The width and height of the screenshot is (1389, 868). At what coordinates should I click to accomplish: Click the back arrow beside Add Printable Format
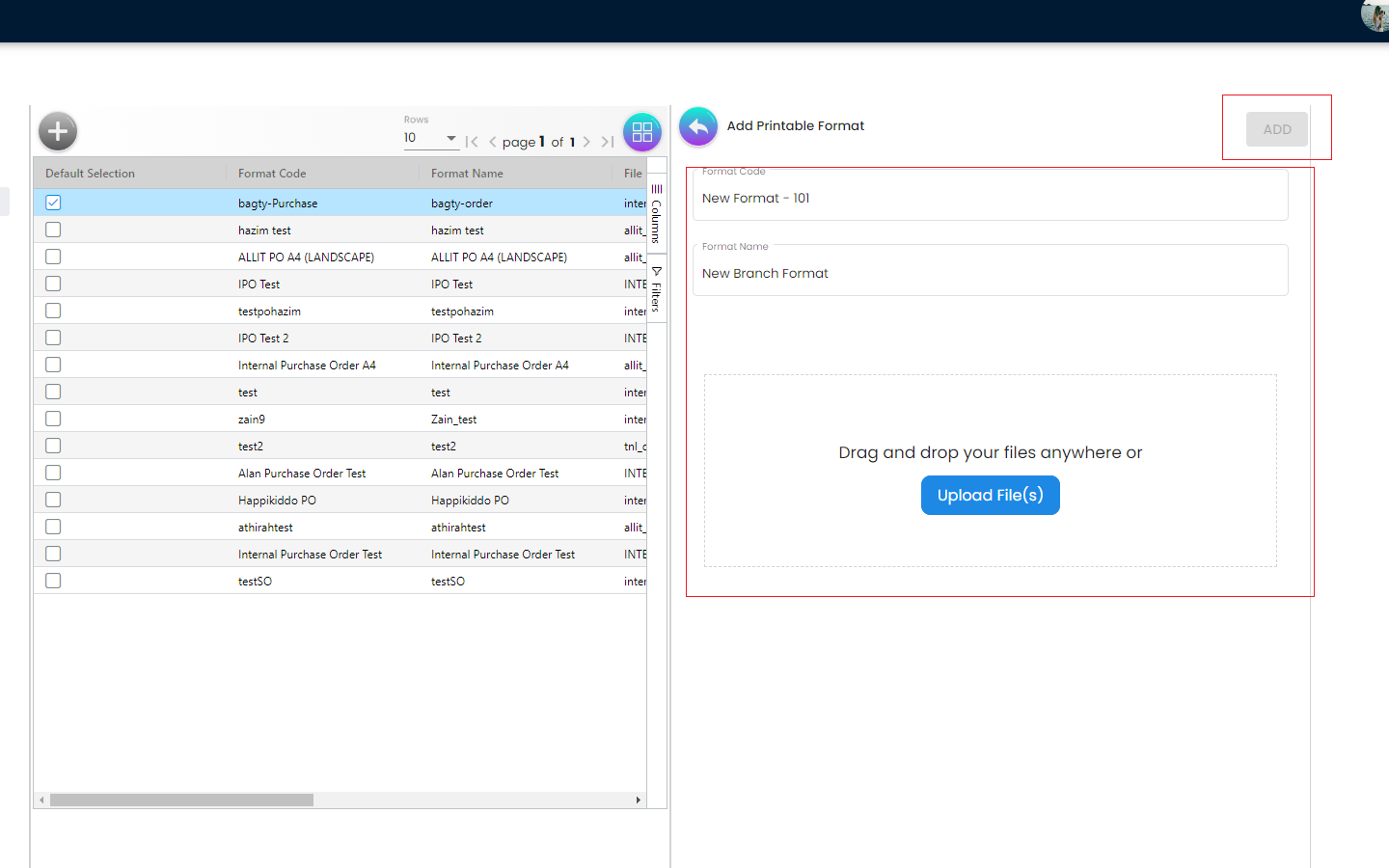pyautogui.click(x=698, y=126)
